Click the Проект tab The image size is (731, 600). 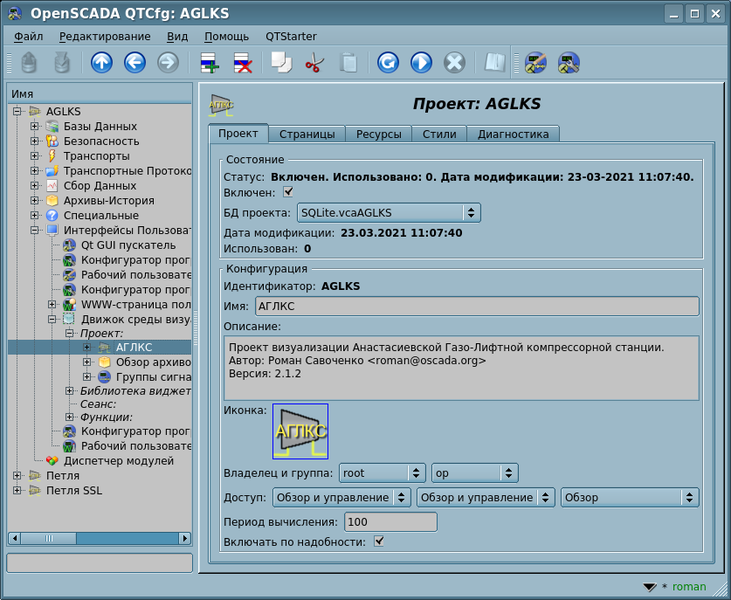click(238, 133)
